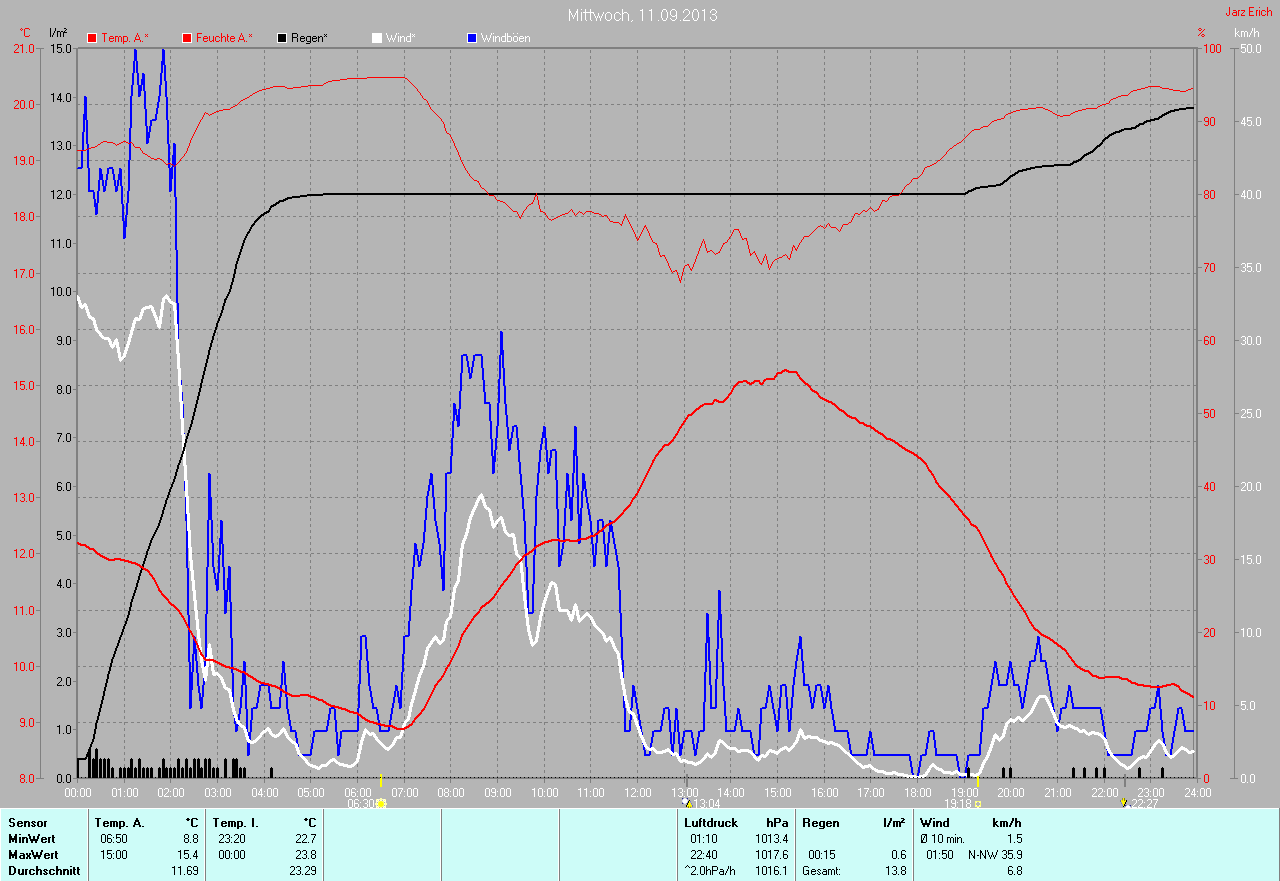Click the 100 humidity axis label
The image size is (1280, 881).
click(1210, 48)
